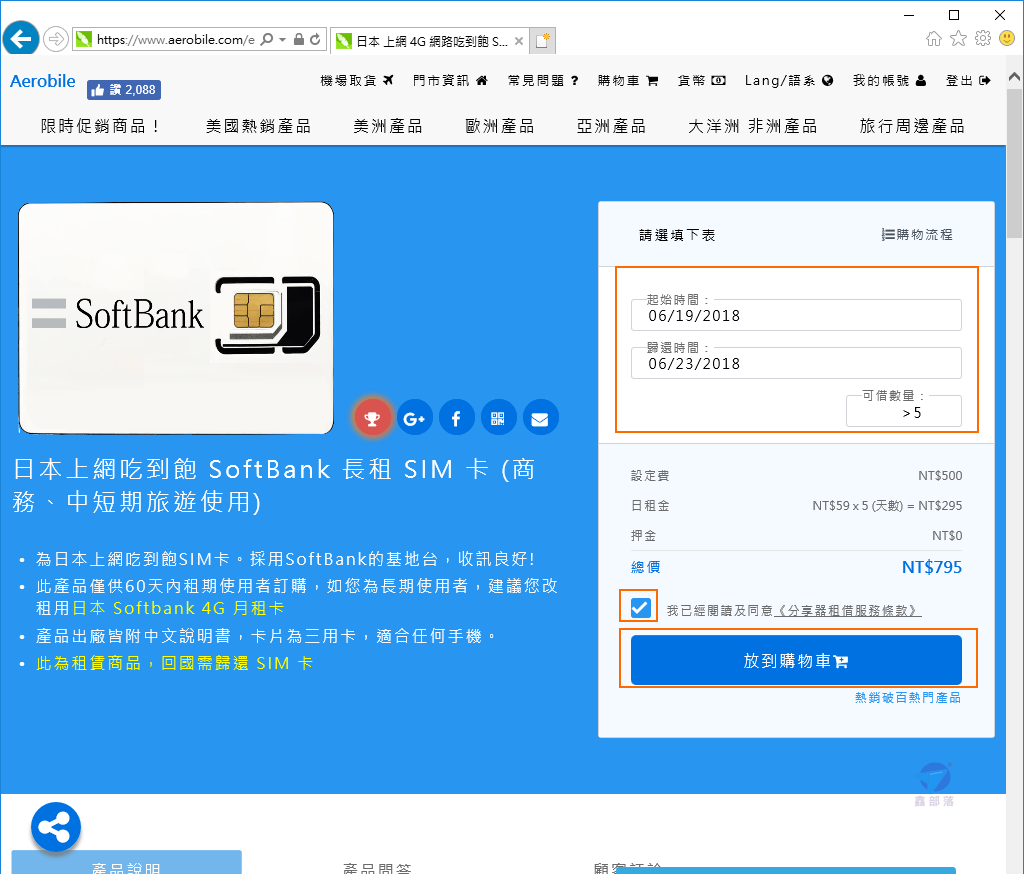This screenshot has height=874, width=1024.
Task: Open 門市資訊 store info menu
Action: (450, 80)
